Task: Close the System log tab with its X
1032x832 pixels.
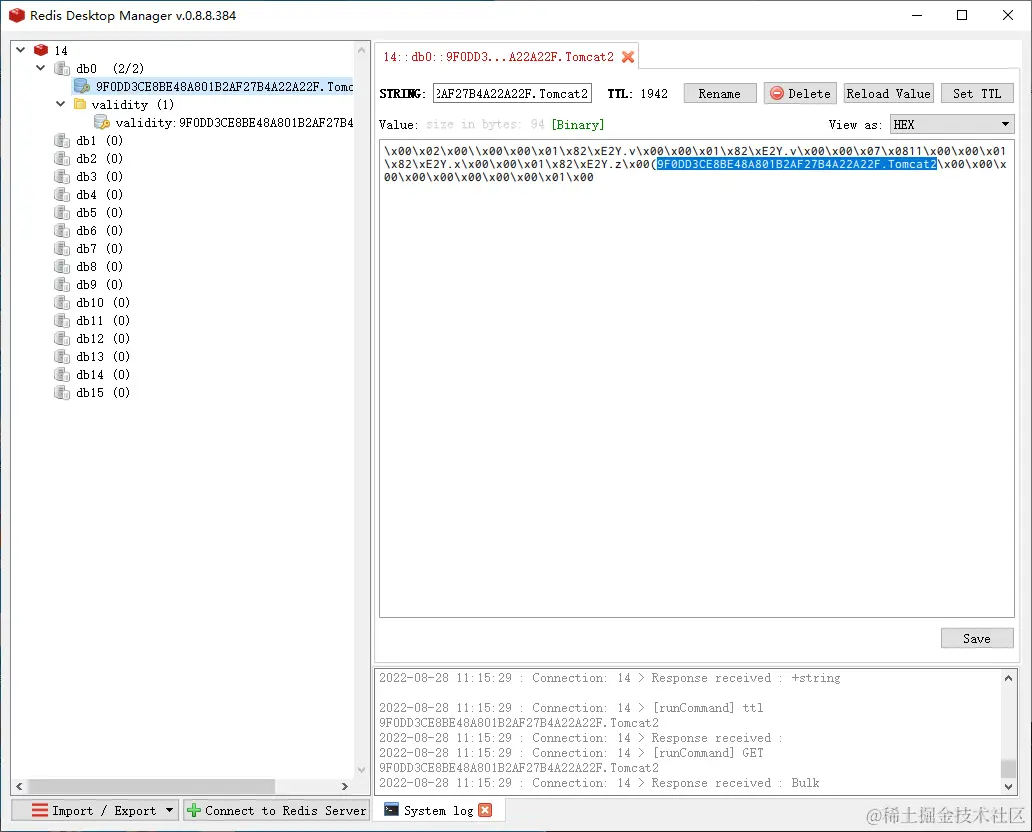Action: pos(485,810)
